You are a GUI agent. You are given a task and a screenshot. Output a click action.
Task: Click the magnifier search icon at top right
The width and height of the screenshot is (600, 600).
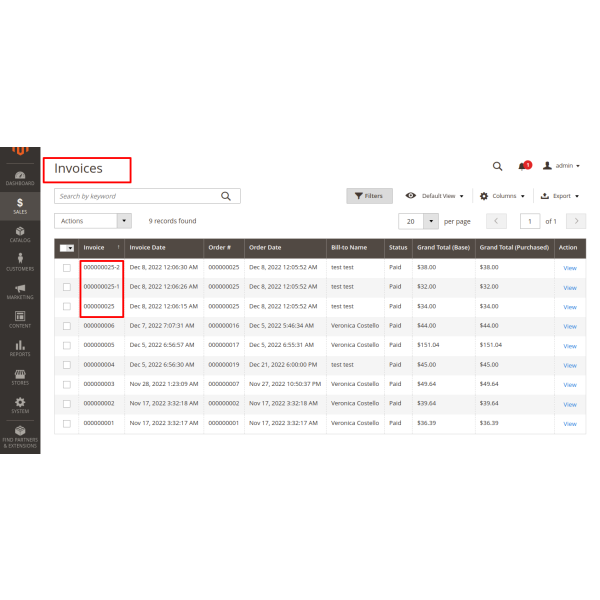[x=497, y=166]
